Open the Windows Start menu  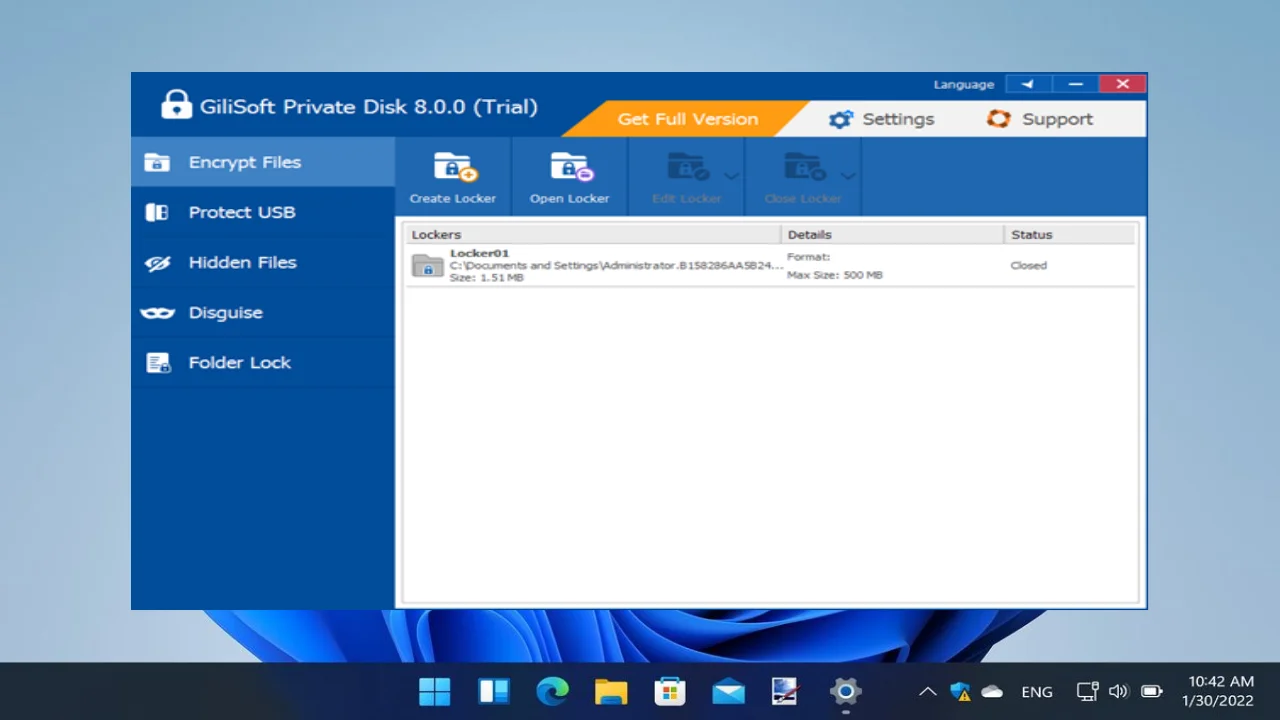point(435,691)
